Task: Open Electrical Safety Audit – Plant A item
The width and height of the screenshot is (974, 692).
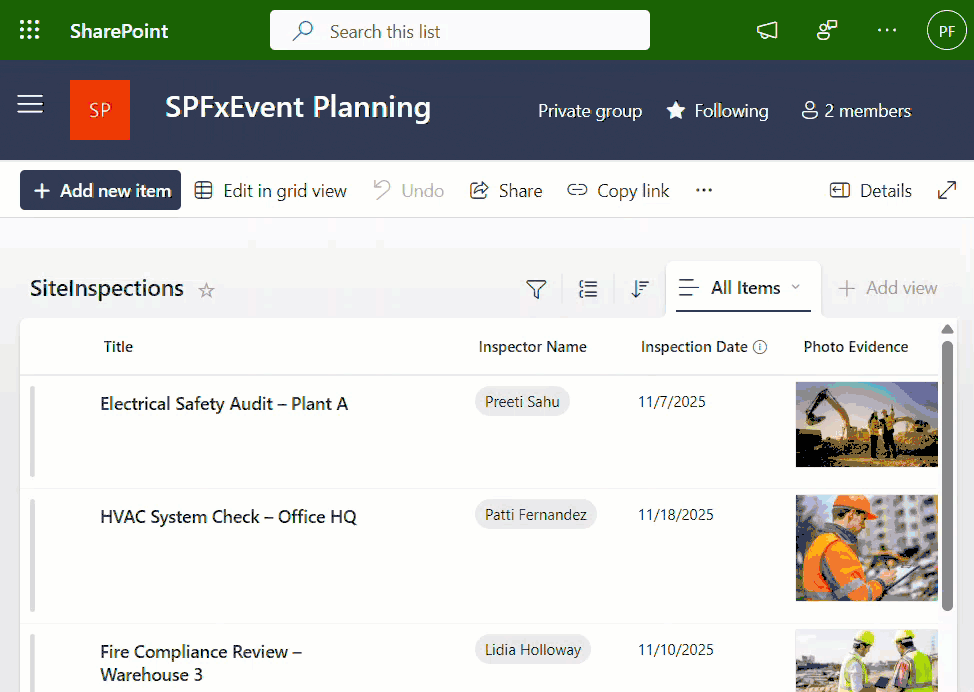Action: click(224, 404)
